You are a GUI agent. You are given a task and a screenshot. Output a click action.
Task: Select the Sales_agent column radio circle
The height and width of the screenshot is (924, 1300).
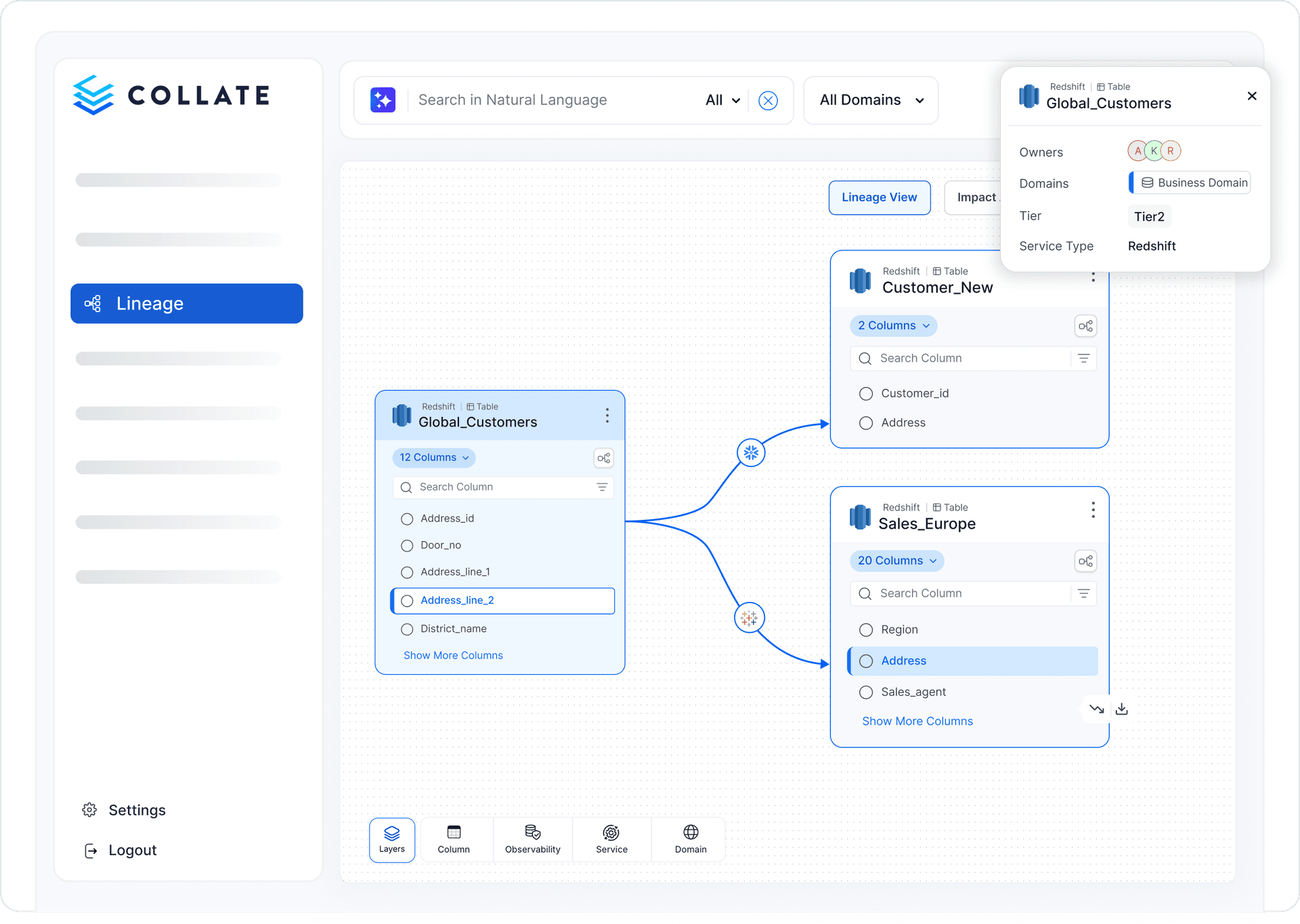865,692
